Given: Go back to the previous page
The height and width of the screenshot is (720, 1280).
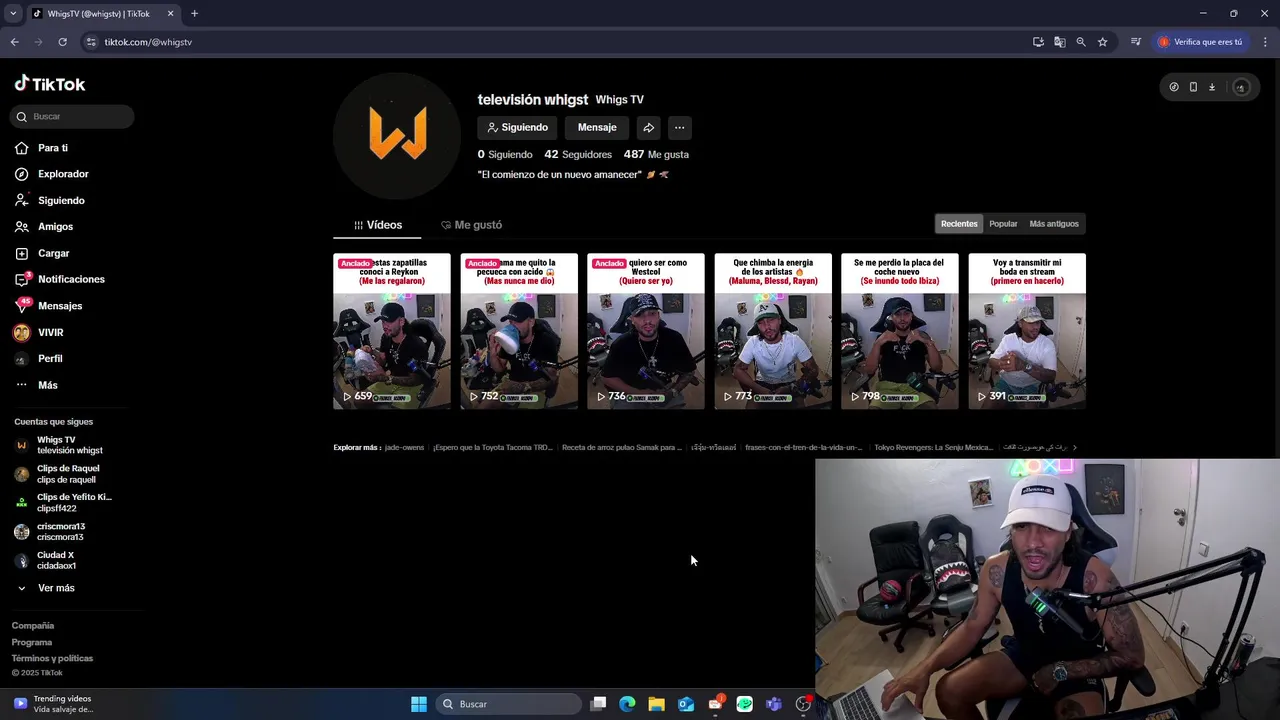Looking at the screenshot, I should coord(14,42).
